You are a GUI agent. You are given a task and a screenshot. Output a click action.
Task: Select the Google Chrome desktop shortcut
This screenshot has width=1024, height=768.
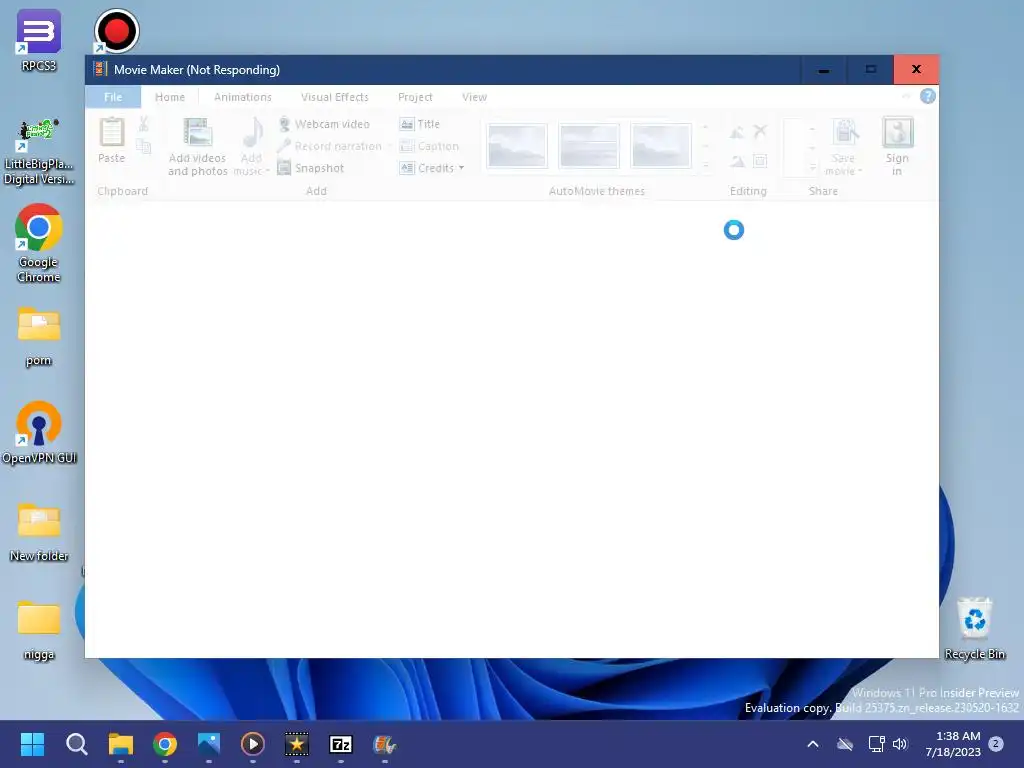click(39, 243)
